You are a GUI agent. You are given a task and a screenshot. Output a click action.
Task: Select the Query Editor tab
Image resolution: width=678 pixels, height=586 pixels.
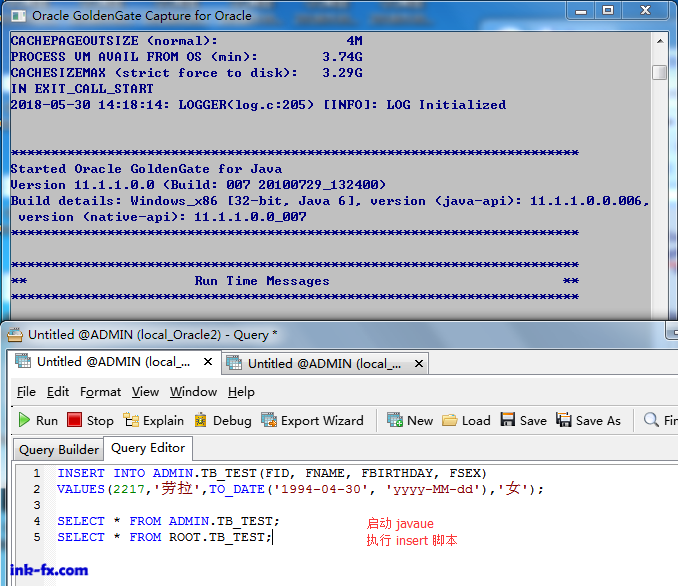pyautogui.click(x=148, y=448)
